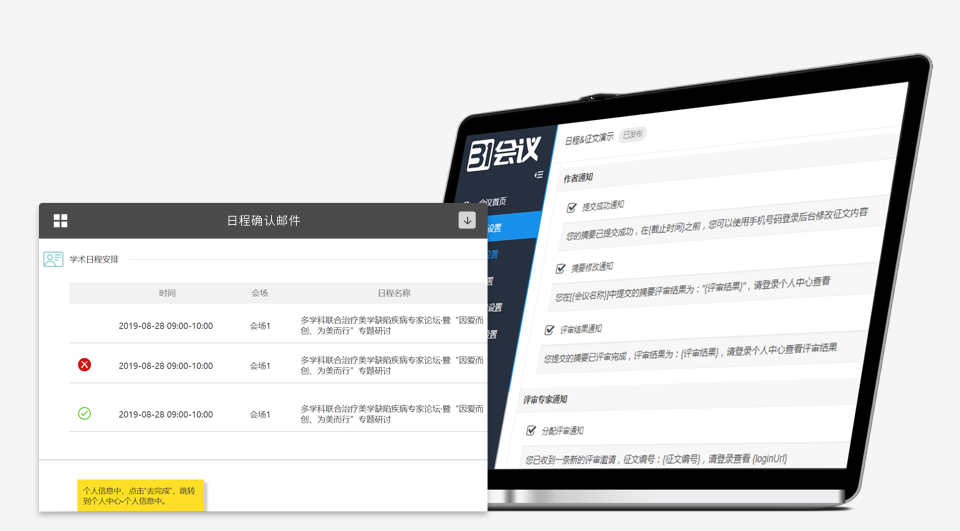Click the green checkmark status icon in the schedule table
Image resolution: width=960 pixels, height=531 pixels.
coord(84,413)
